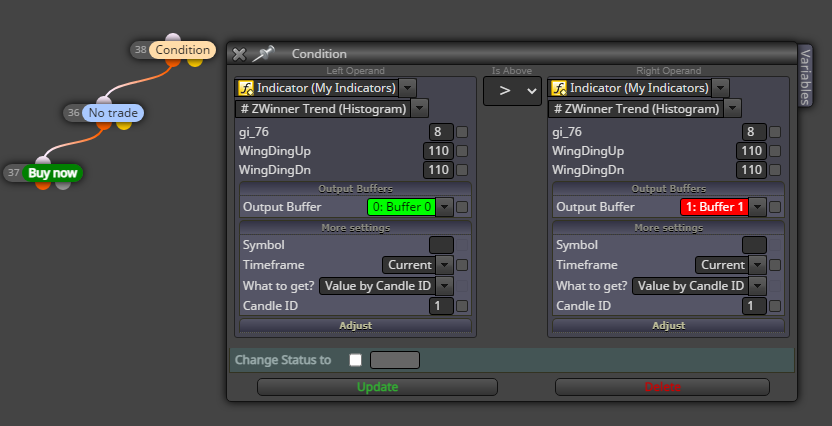Open Right Operand Output Buffer dropdown arrow
This screenshot has width=832, height=426.
click(758, 207)
